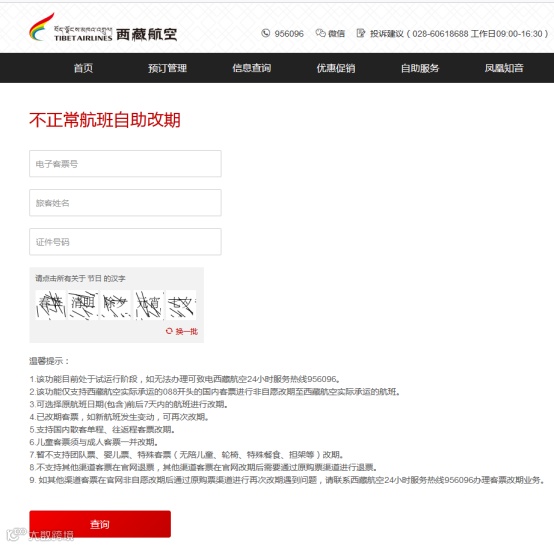Select the captcha tile showing 清明

pyautogui.click(x=83, y=305)
